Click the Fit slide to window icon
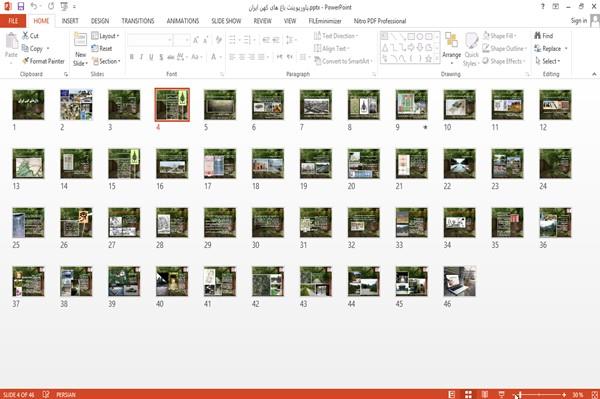600x399 pixels. point(595,394)
